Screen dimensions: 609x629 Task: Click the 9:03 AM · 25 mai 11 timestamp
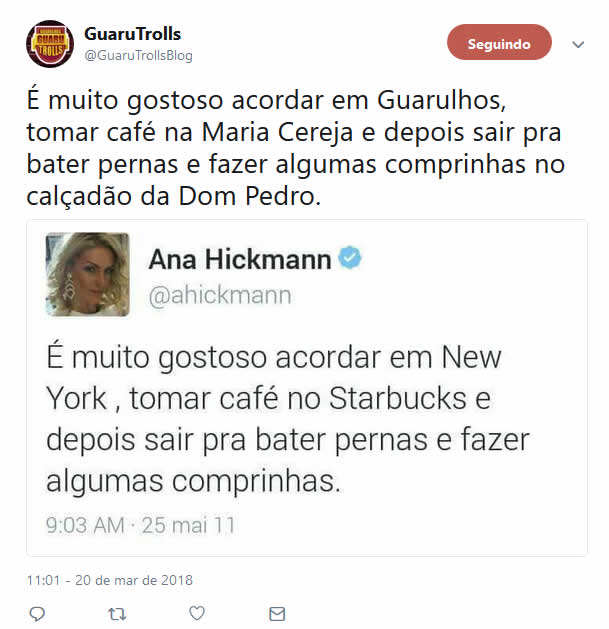tap(140, 525)
